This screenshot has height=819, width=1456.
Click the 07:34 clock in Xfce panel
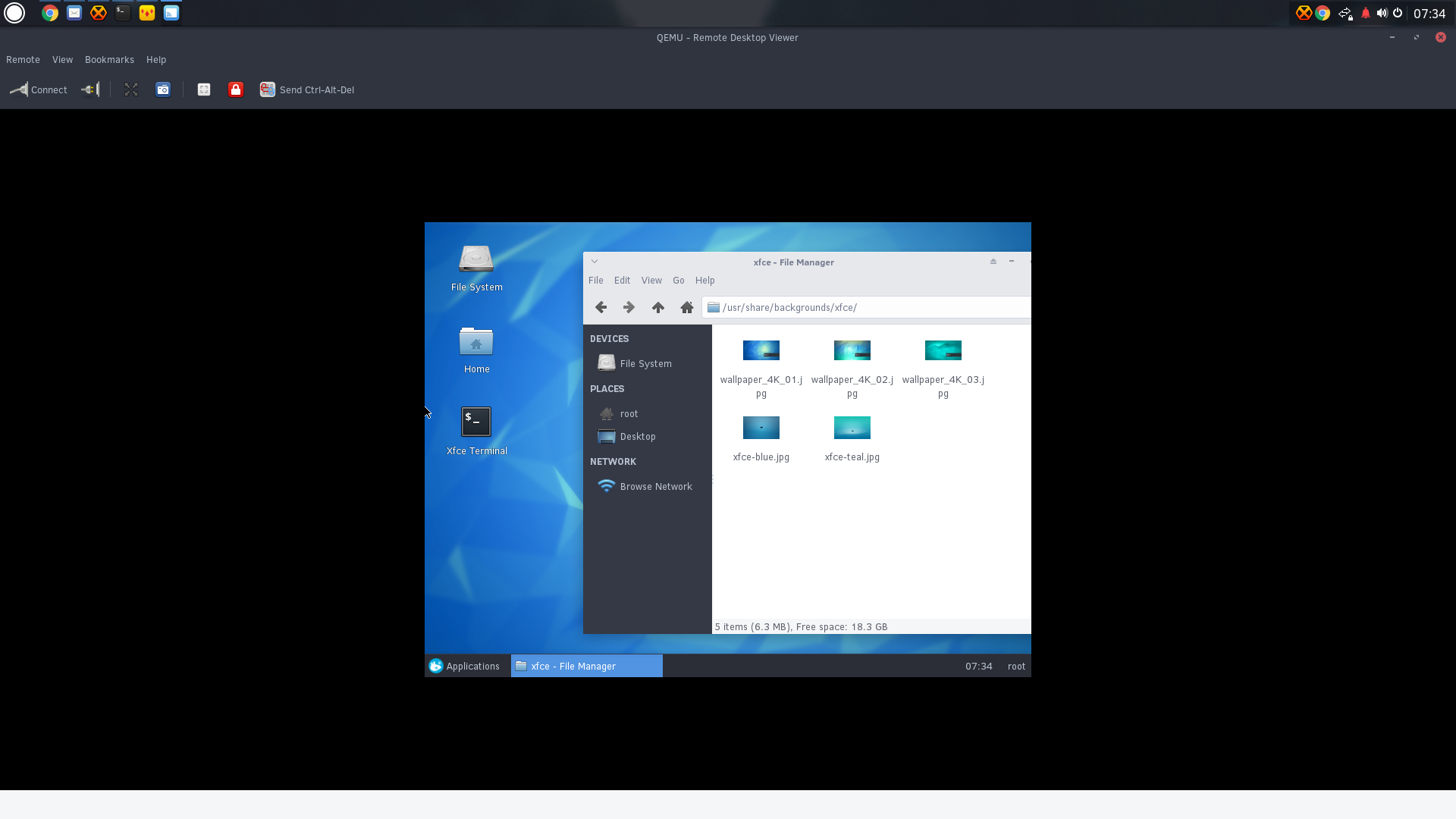(x=978, y=667)
